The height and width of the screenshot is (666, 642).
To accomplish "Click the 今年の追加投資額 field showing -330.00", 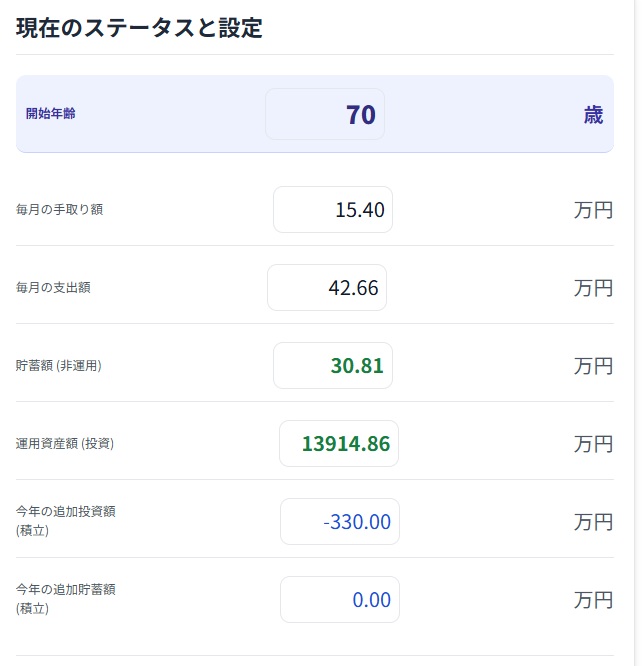I will tap(339, 522).
